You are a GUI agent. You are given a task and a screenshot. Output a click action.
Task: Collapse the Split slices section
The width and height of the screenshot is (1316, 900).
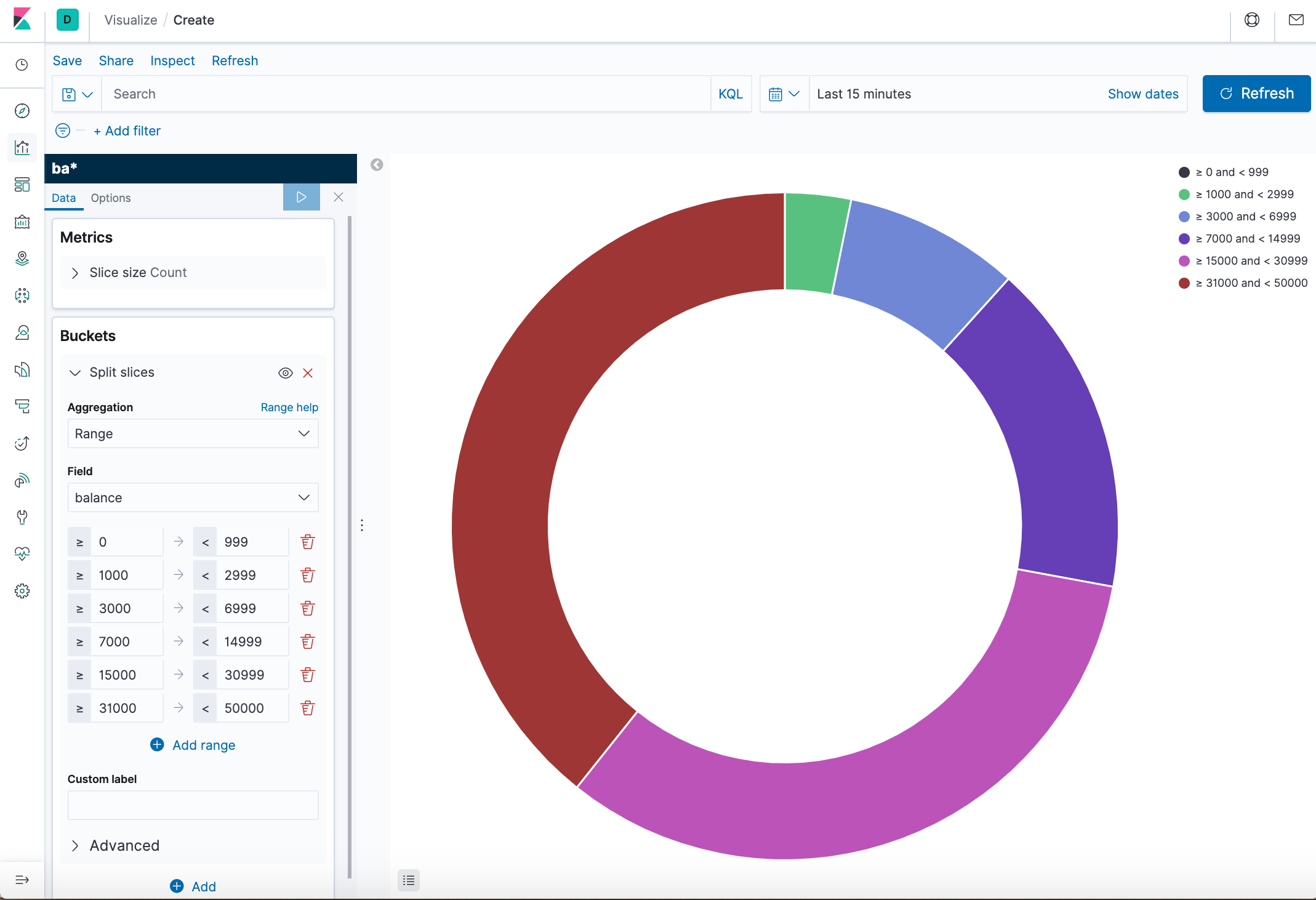75,372
